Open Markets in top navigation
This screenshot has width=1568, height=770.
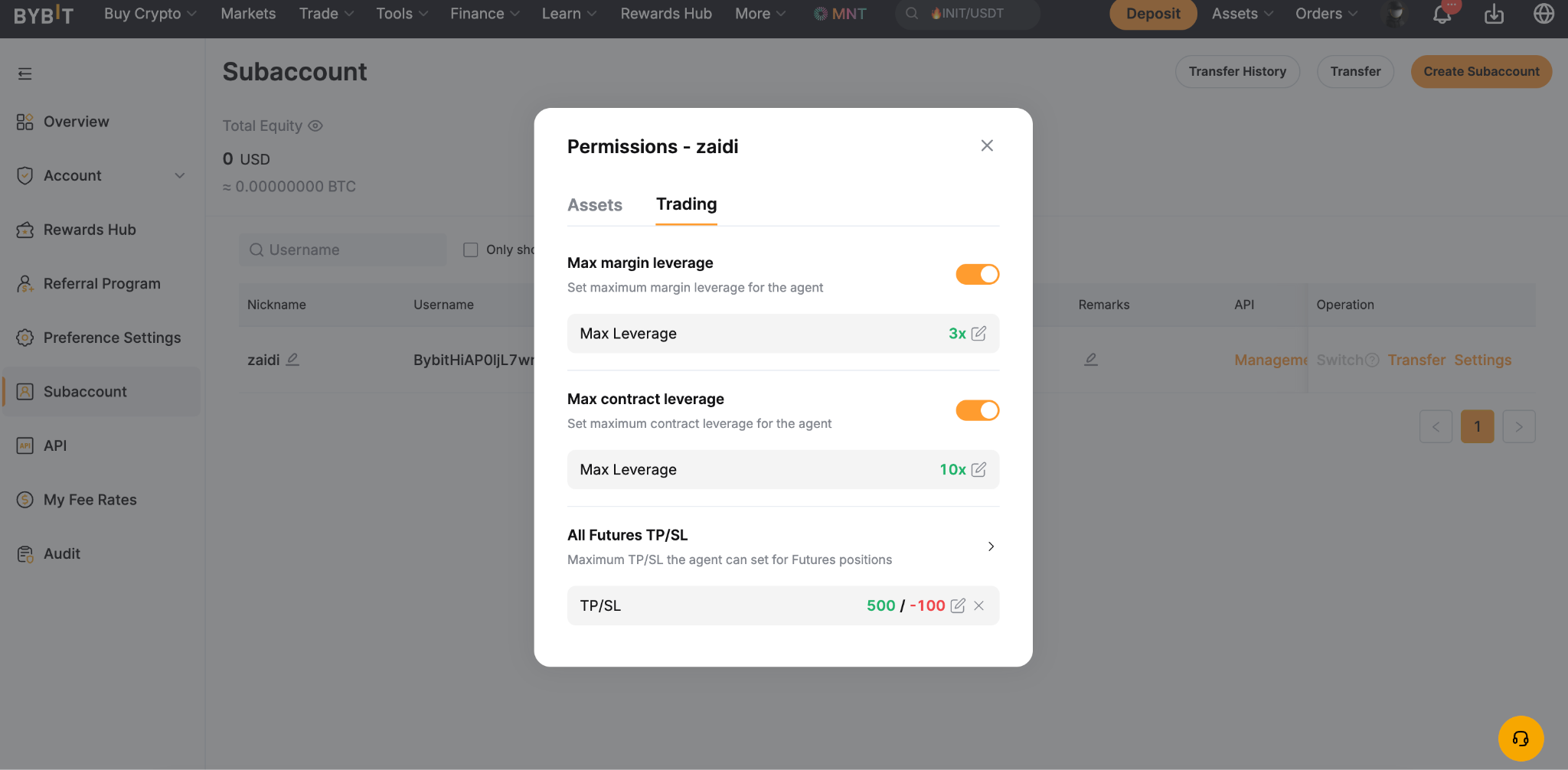pyautogui.click(x=248, y=14)
